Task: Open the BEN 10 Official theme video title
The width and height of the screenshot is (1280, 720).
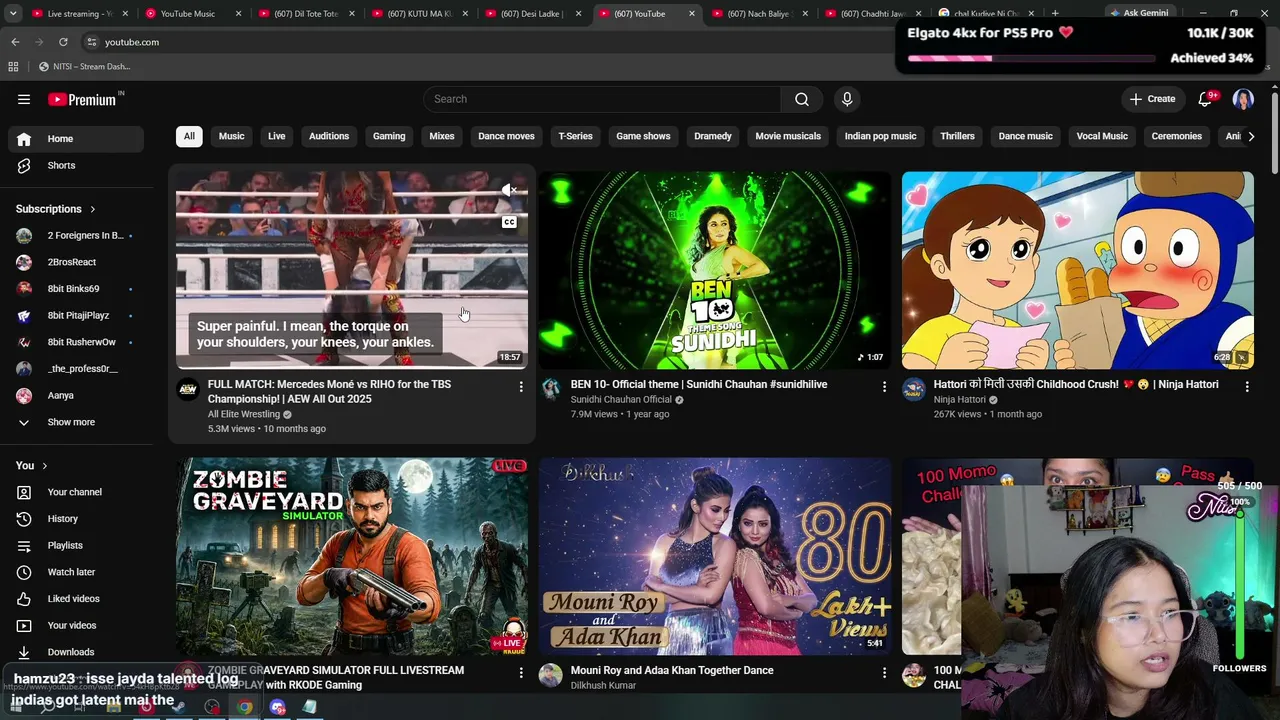Action: coord(699,384)
